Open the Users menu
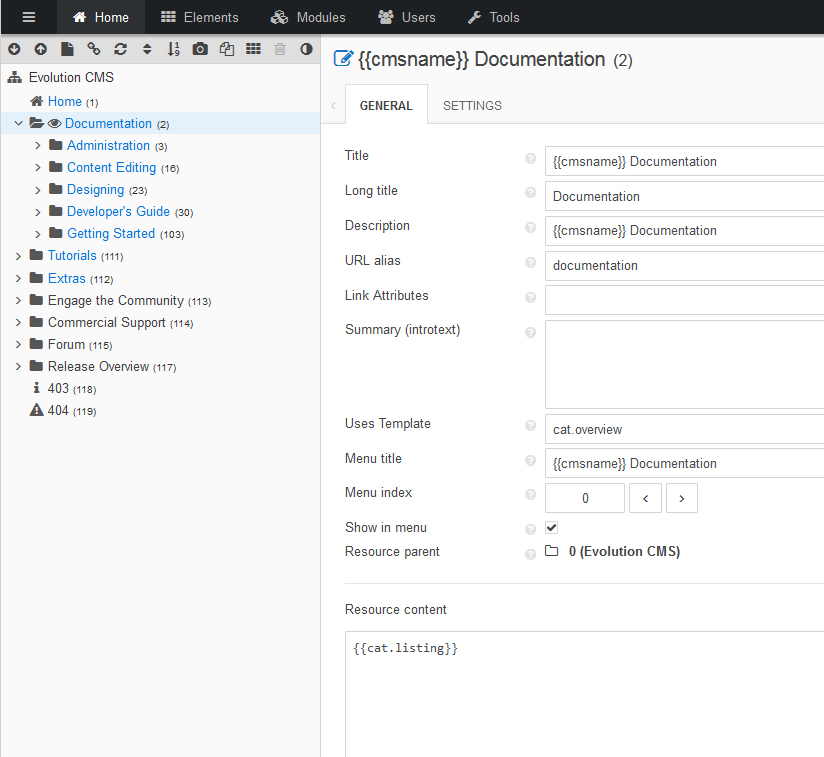The width and height of the screenshot is (824, 757). pyautogui.click(x=407, y=17)
